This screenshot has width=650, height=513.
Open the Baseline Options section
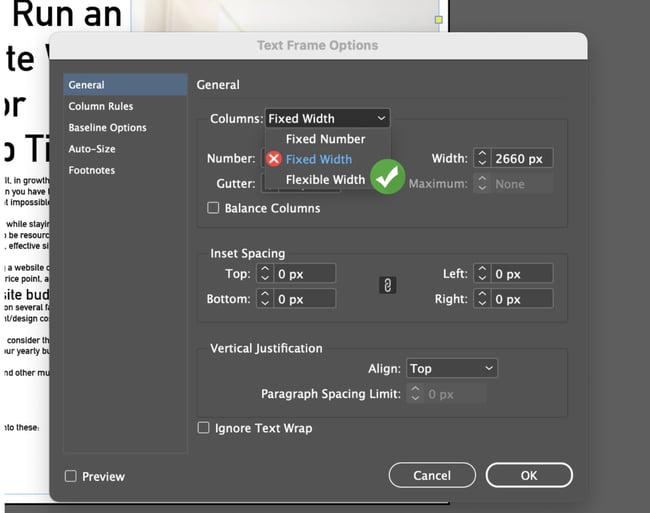(x=107, y=128)
